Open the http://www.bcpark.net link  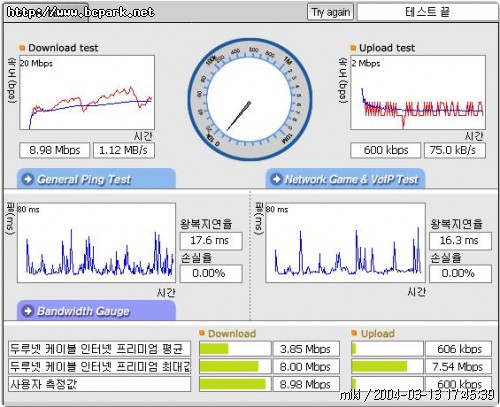[x=80, y=12]
